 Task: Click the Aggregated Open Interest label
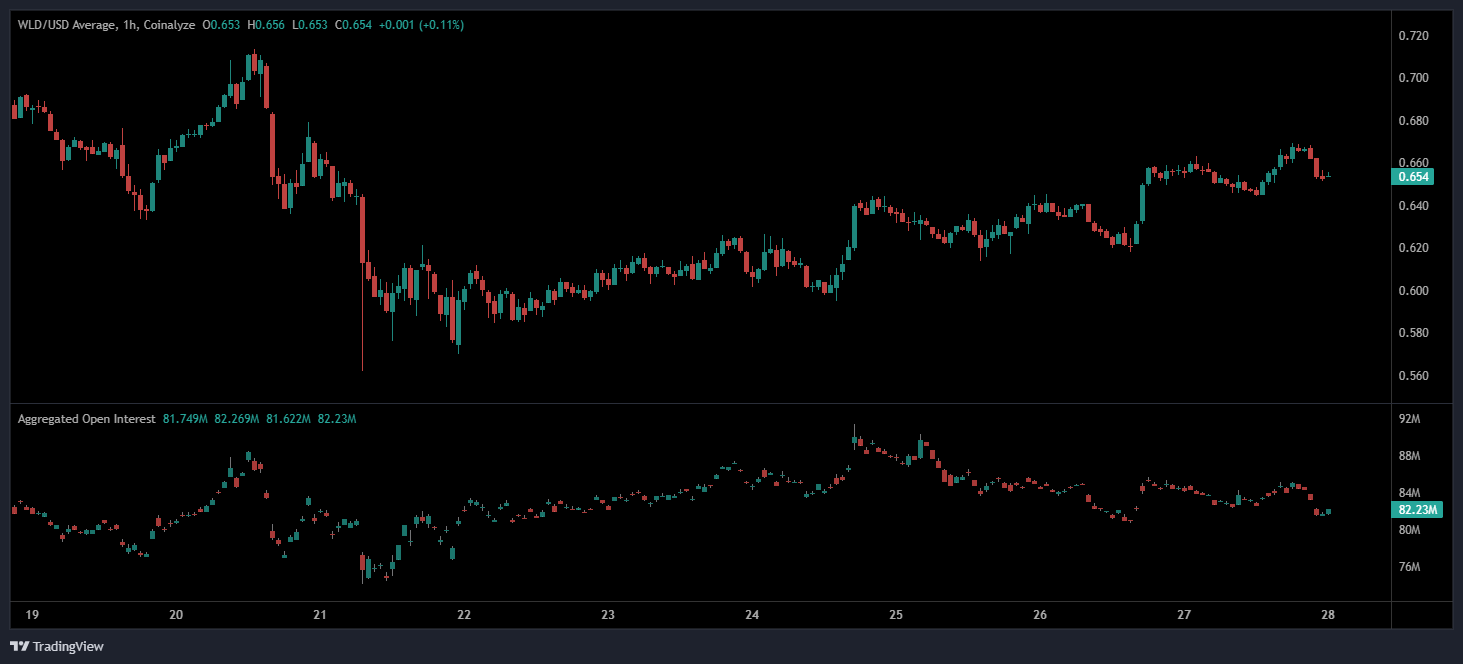click(x=86, y=419)
